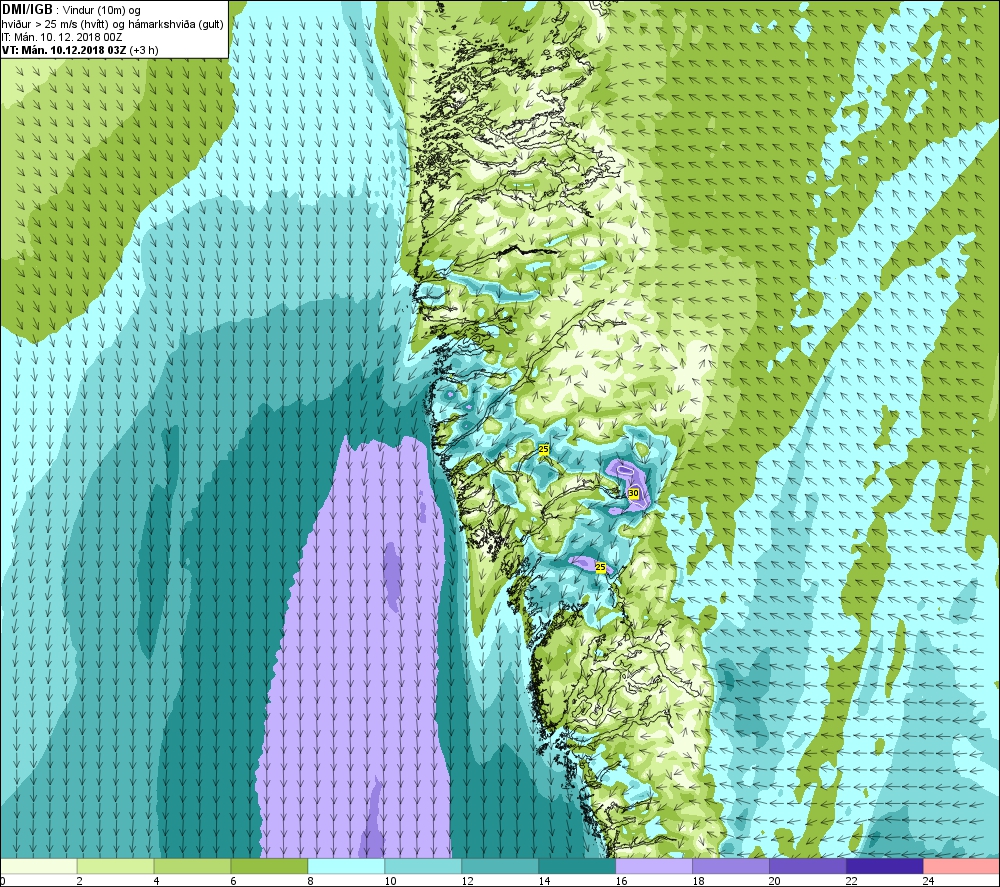The image size is (1000, 887).
Task: Pick the 12–14 m/s teal legend swatch
Action: (x=500, y=866)
